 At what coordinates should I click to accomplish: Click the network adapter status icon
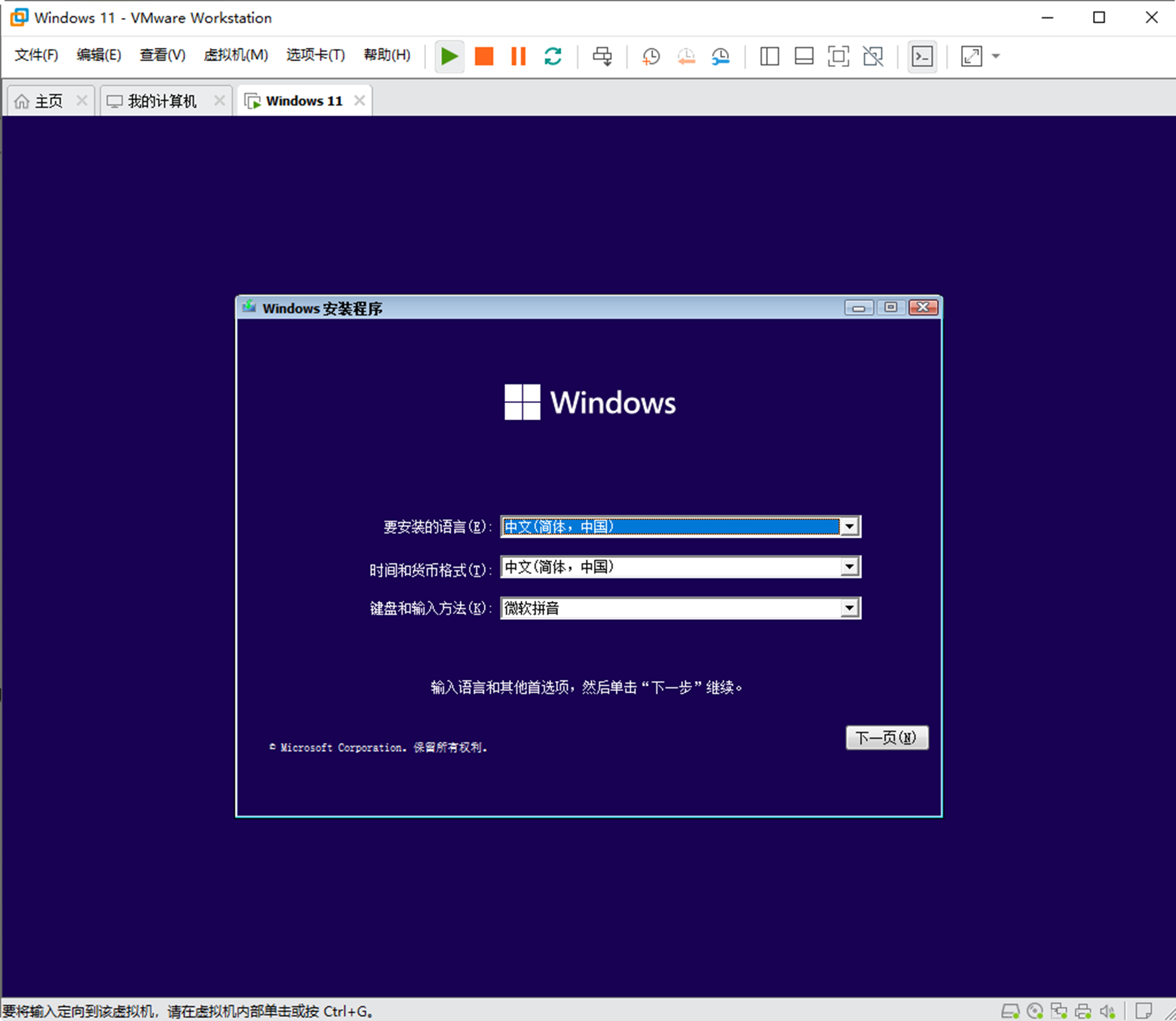[x=1059, y=1011]
